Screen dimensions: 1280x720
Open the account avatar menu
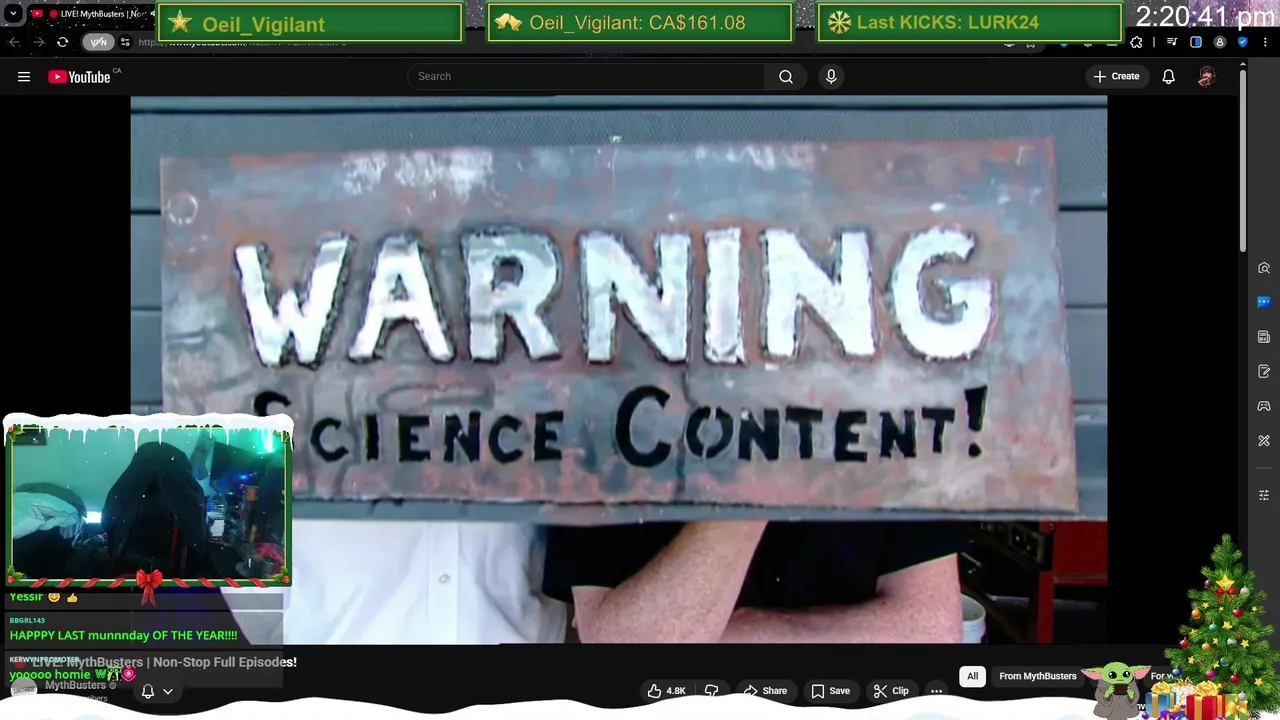point(1206,76)
